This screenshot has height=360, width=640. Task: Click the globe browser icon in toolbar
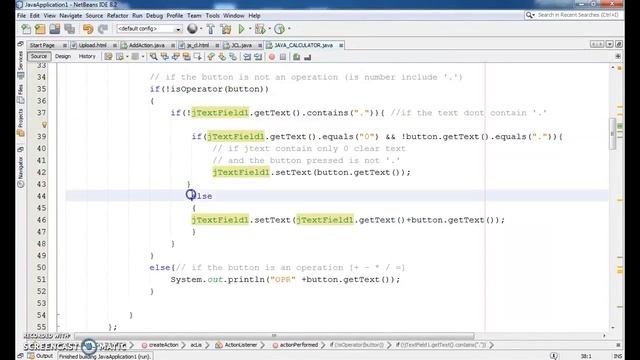tap(192, 29)
